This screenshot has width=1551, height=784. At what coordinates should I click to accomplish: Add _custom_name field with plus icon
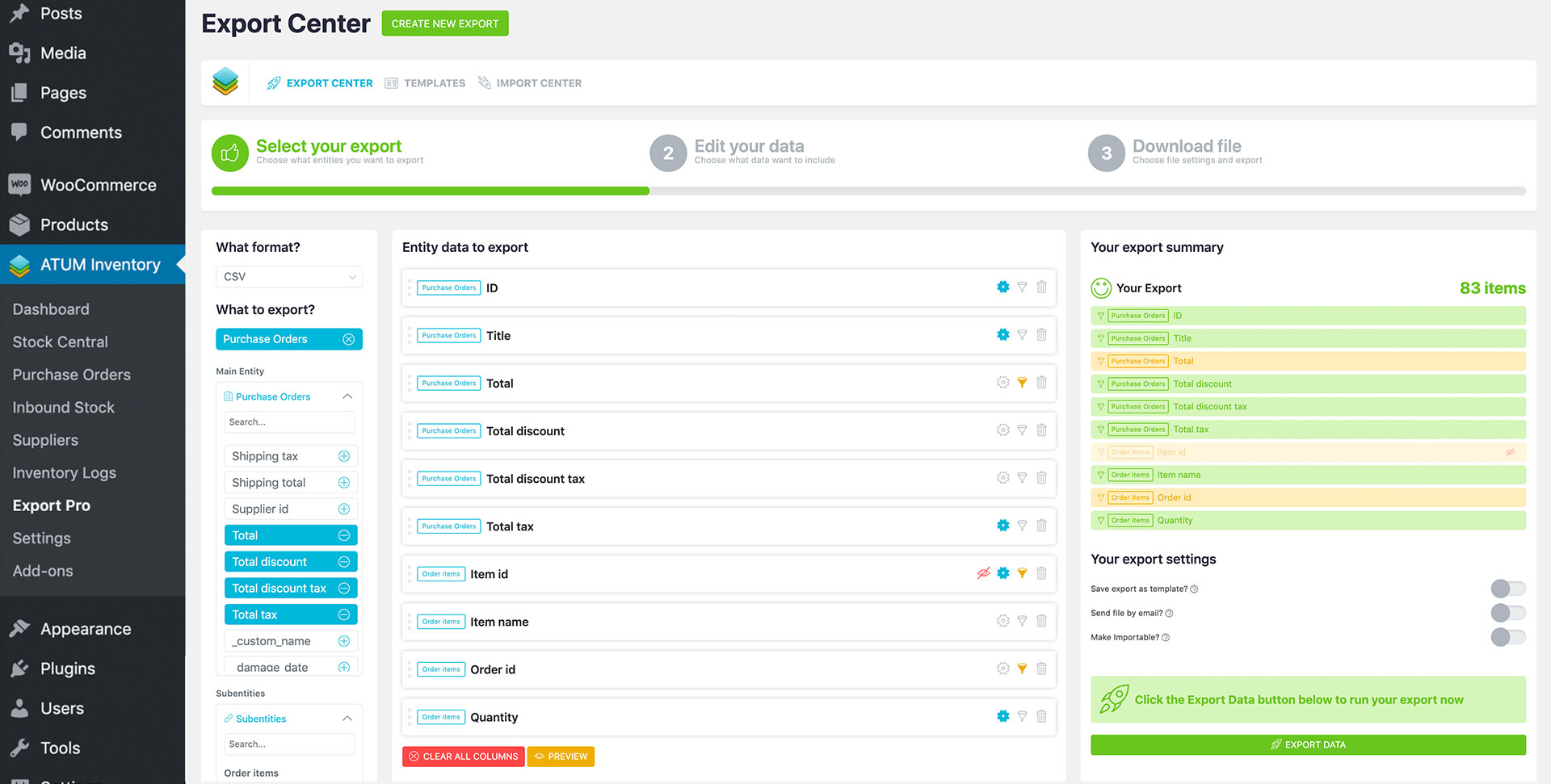coord(343,641)
